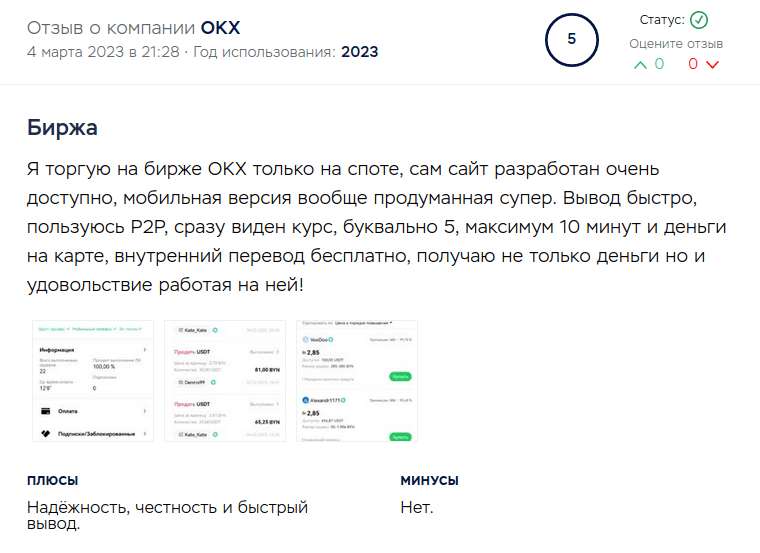Click the Статус label text
This screenshot has width=760, height=553.
[x=660, y=21]
